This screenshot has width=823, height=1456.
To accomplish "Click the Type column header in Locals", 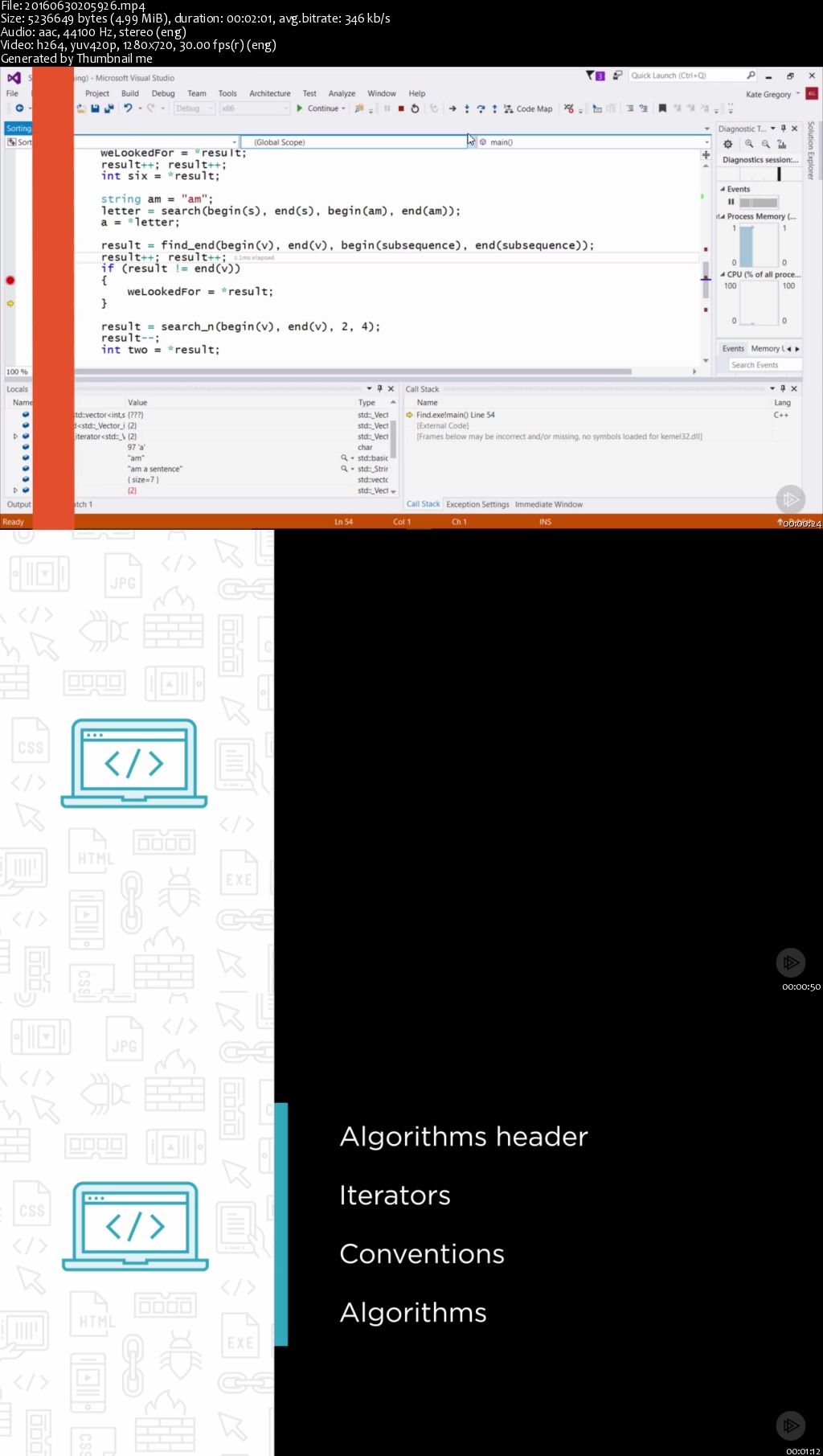I will [x=366, y=403].
